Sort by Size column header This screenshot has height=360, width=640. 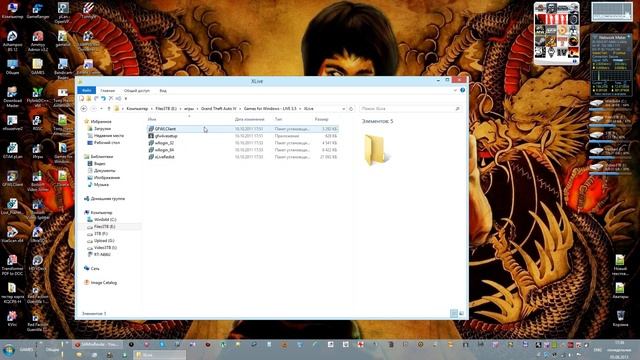[x=322, y=119]
